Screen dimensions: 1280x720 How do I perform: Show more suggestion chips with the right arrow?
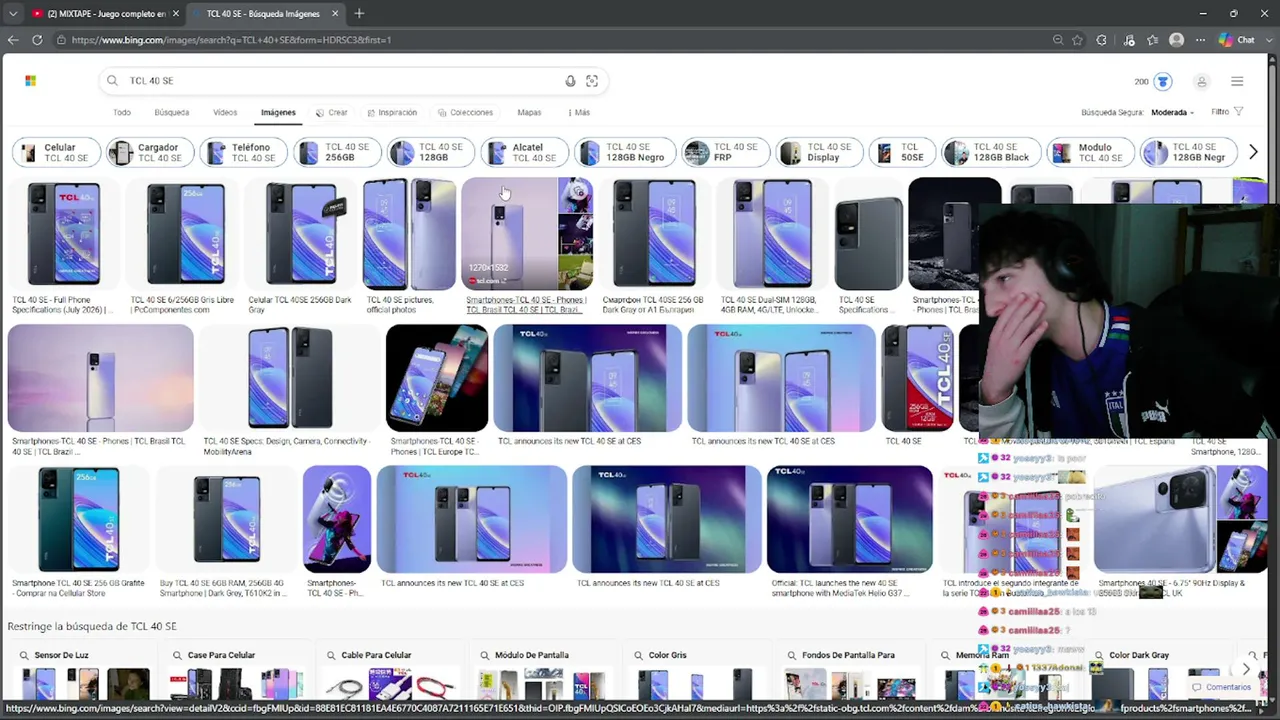(1253, 152)
